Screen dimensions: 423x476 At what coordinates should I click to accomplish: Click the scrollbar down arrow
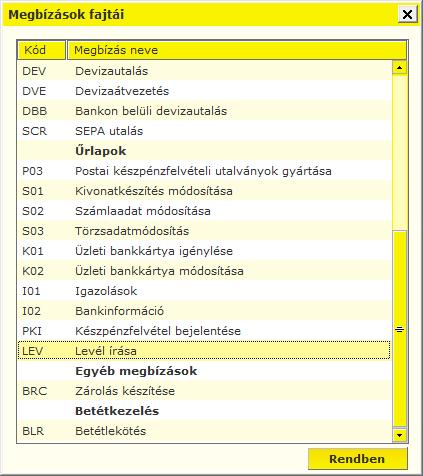tap(399, 435)
